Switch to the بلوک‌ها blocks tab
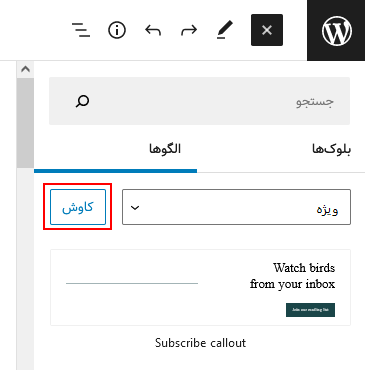 pyautogui.click(x=331, y=149)
